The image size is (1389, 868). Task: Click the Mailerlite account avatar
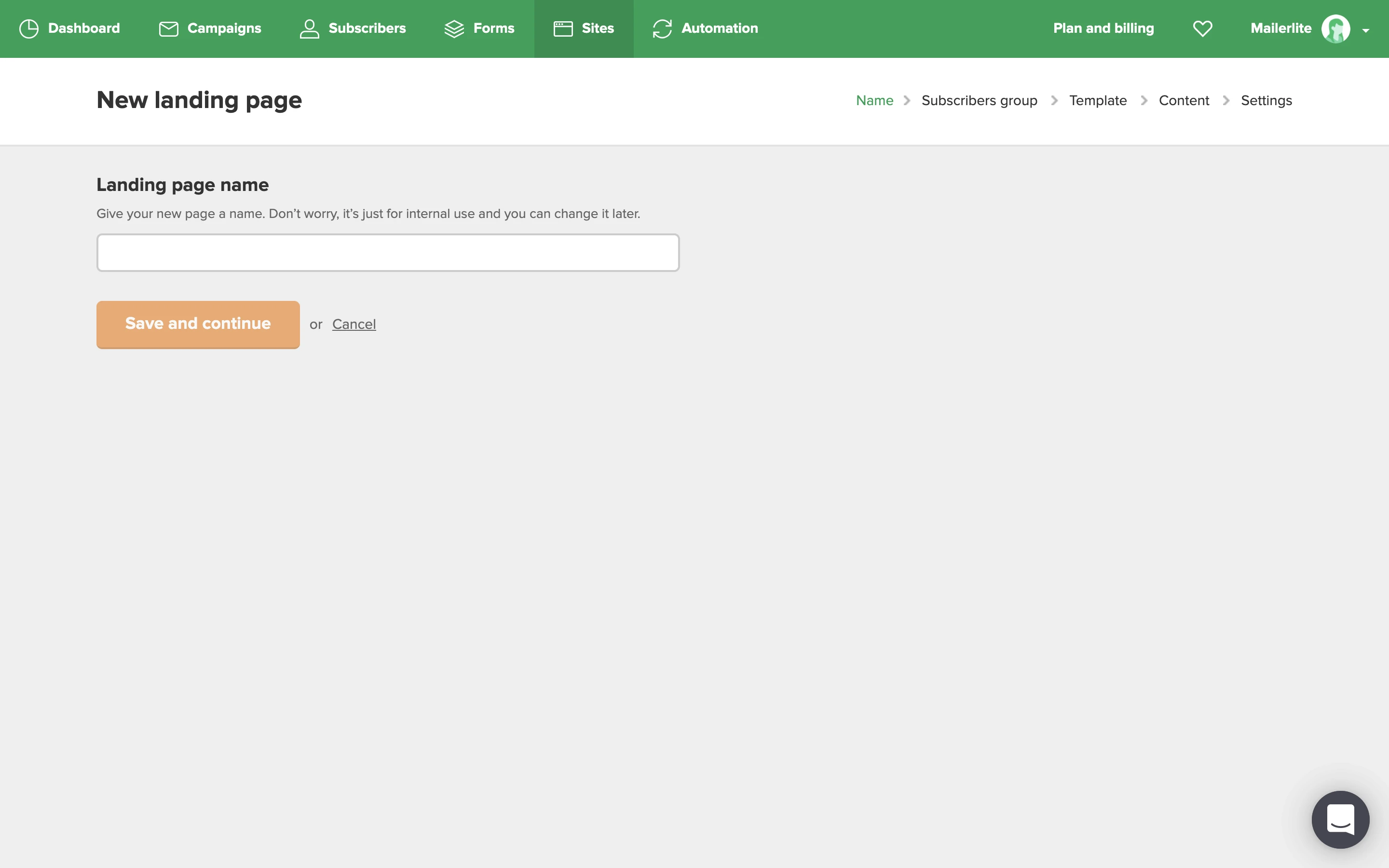[1335, 29]
